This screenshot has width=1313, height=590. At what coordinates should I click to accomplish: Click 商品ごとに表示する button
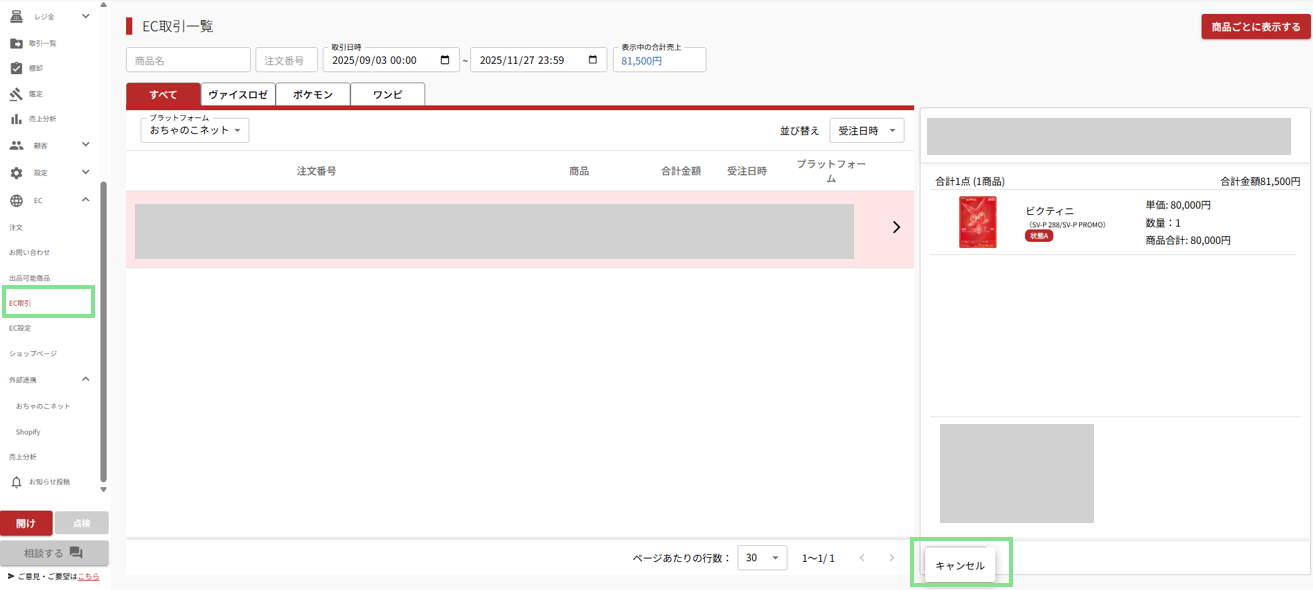tap(1255, 27)
